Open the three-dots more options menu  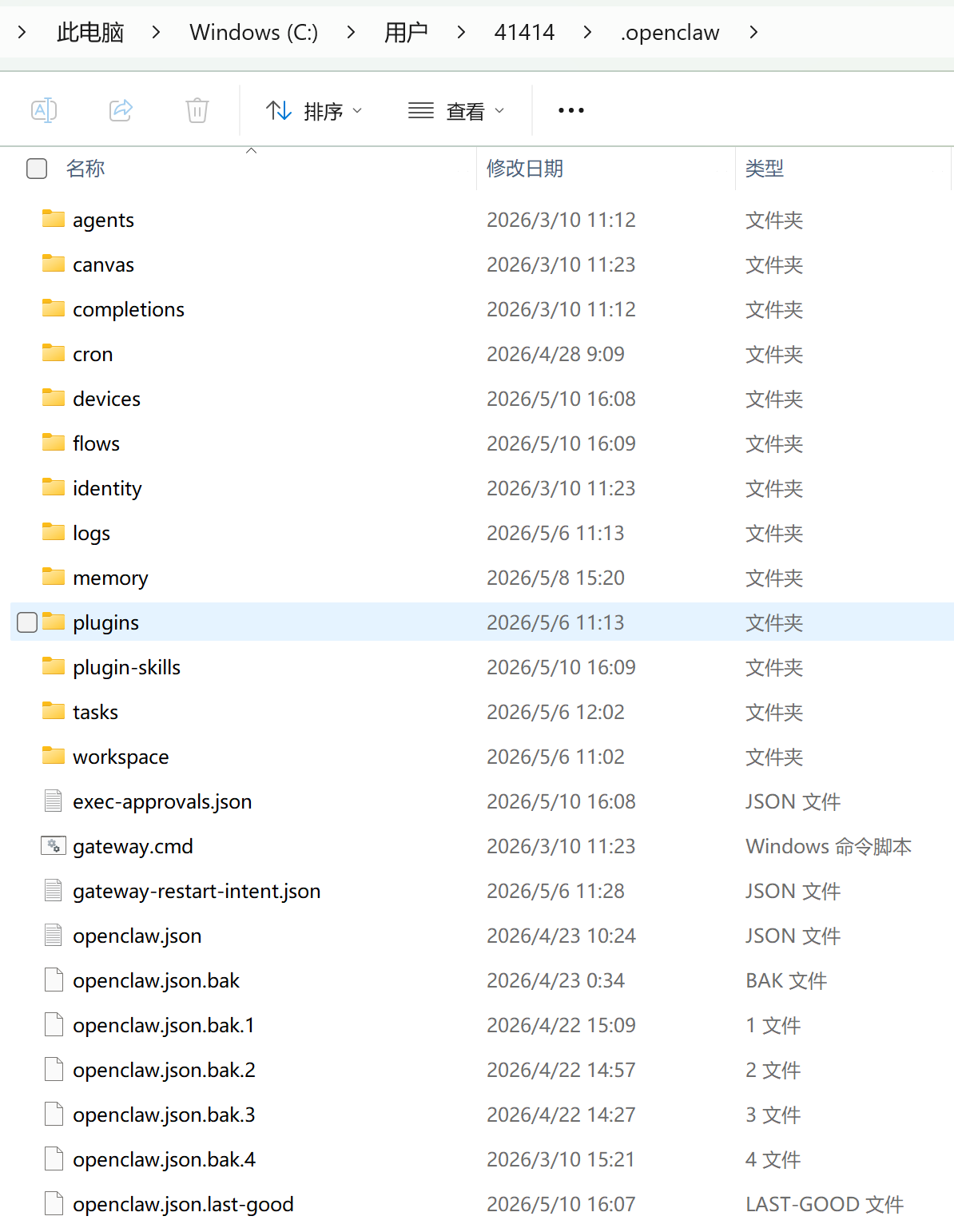571,110
